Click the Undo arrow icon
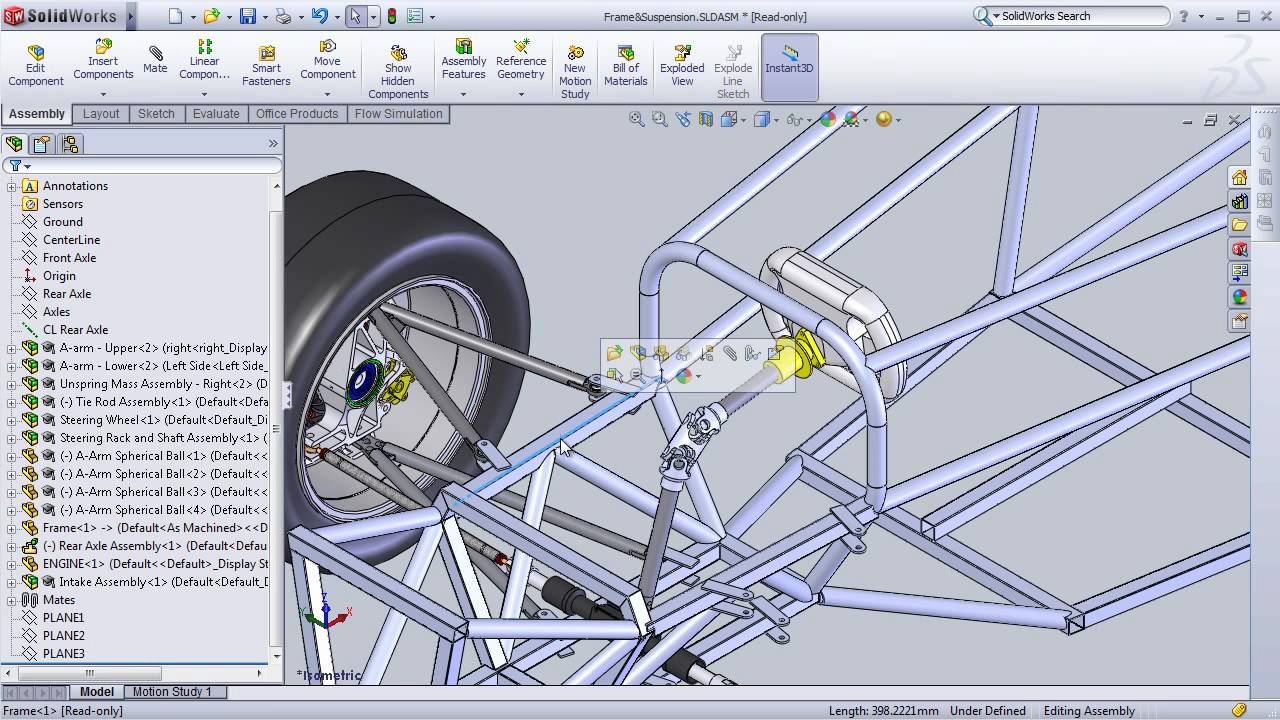1280x720 pixels. 319,16
